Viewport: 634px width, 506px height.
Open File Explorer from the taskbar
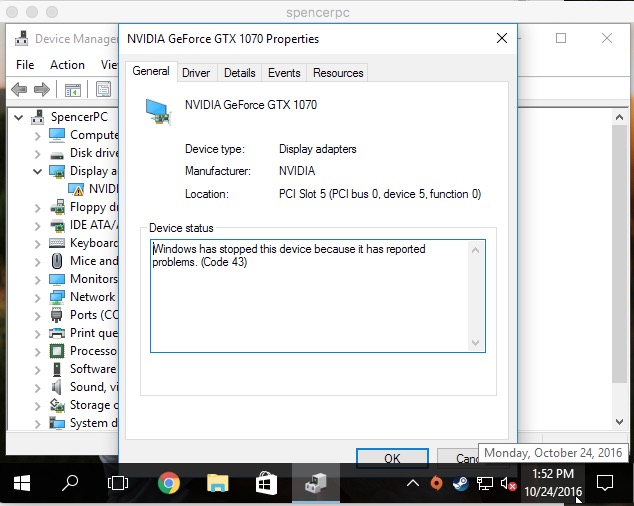coord(218,483)
